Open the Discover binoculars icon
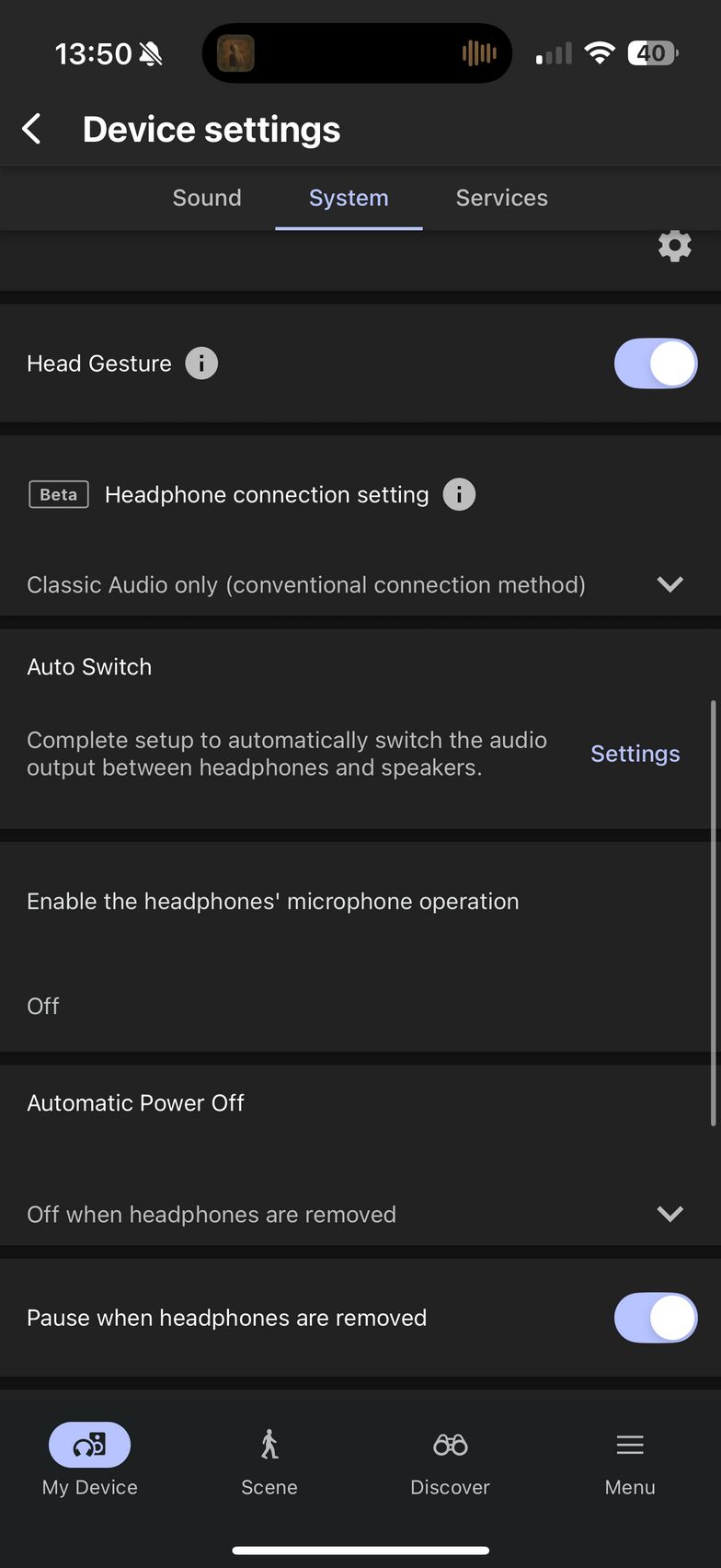Image resolution: width=721 pixels, height=1568 pixels. (x=451, y=1445)
